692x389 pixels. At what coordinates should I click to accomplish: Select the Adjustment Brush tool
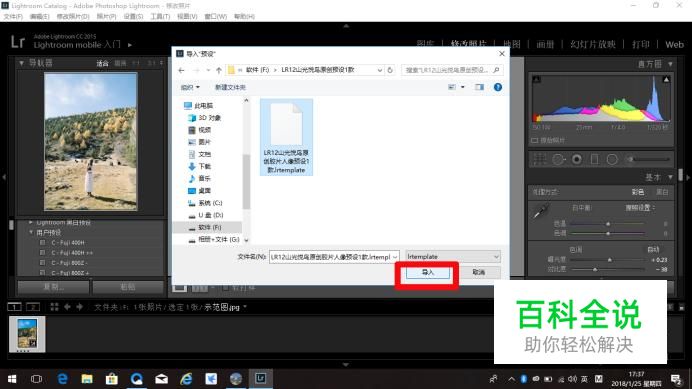[649, 159]
